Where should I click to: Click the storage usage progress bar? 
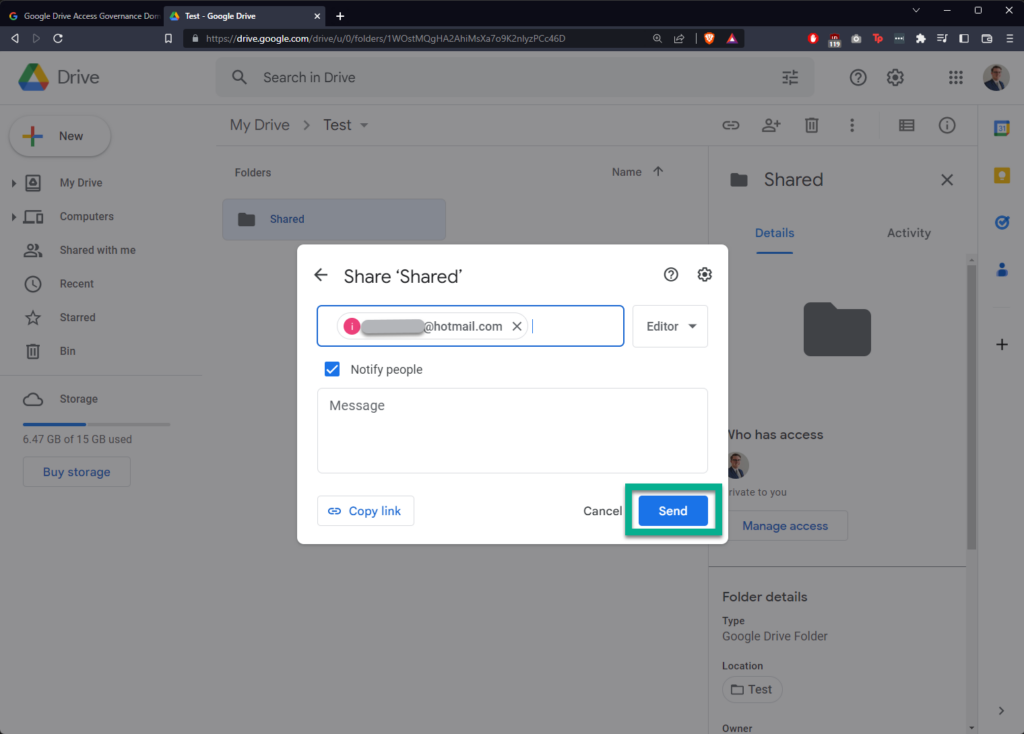tap(96, 424)
